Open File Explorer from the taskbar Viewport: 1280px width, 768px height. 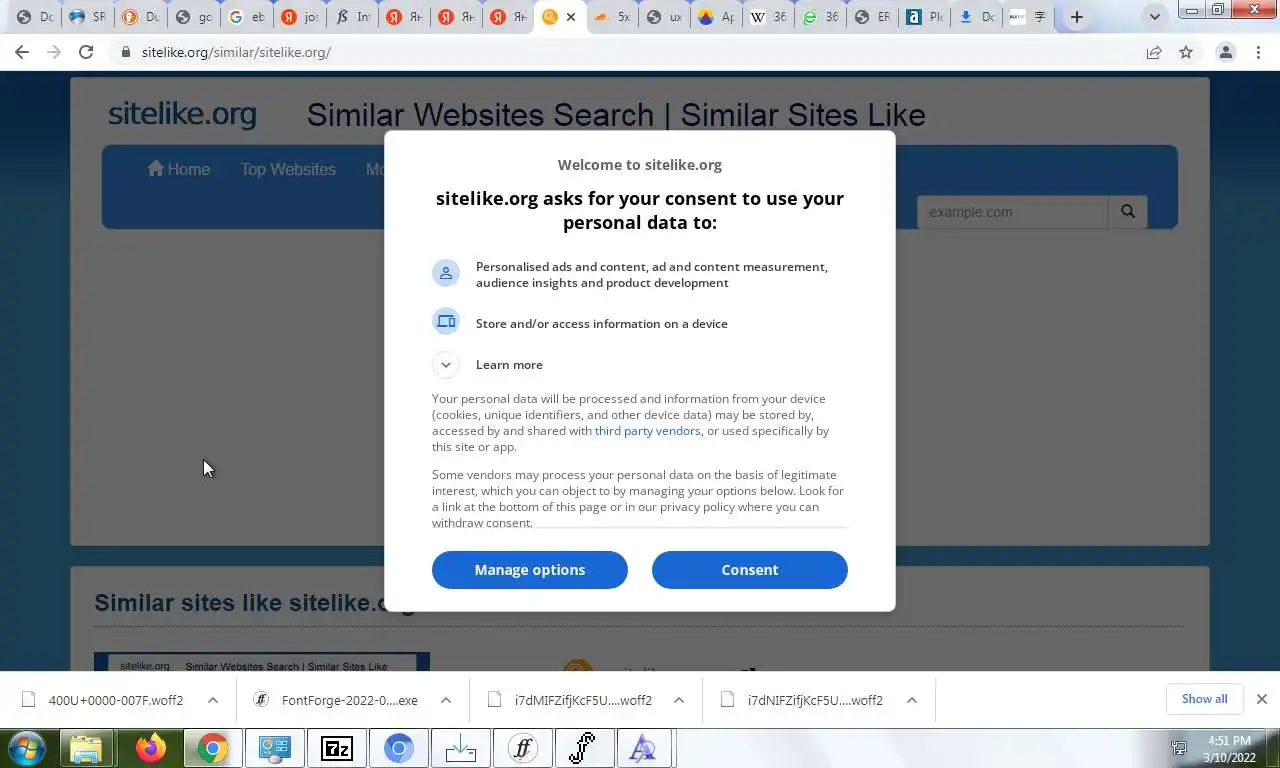[x=87, y=748]
